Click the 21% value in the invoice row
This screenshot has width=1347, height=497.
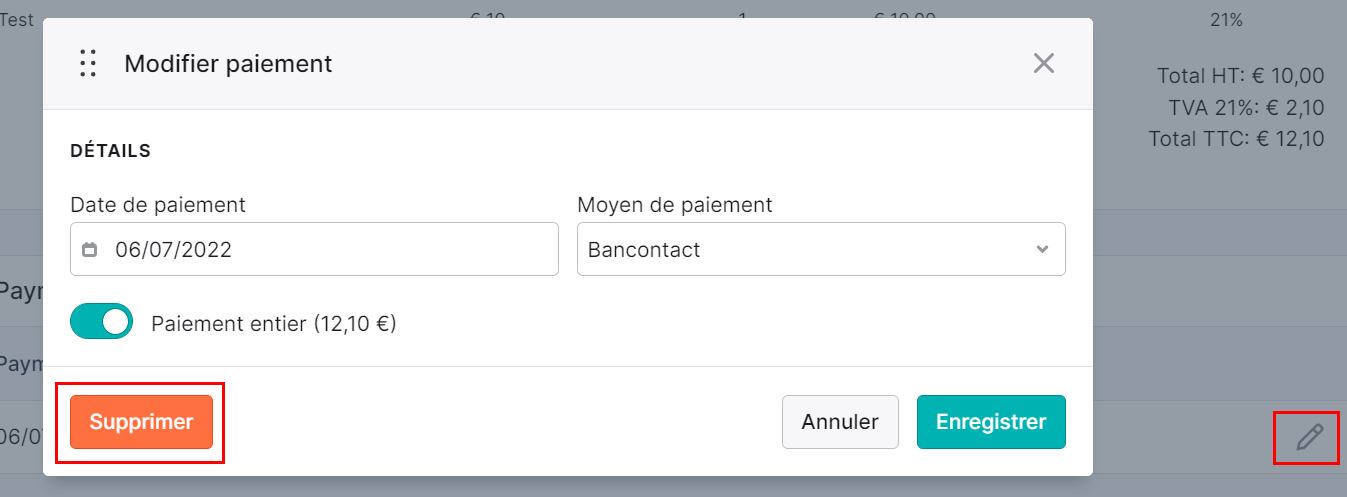point(1225,19)
